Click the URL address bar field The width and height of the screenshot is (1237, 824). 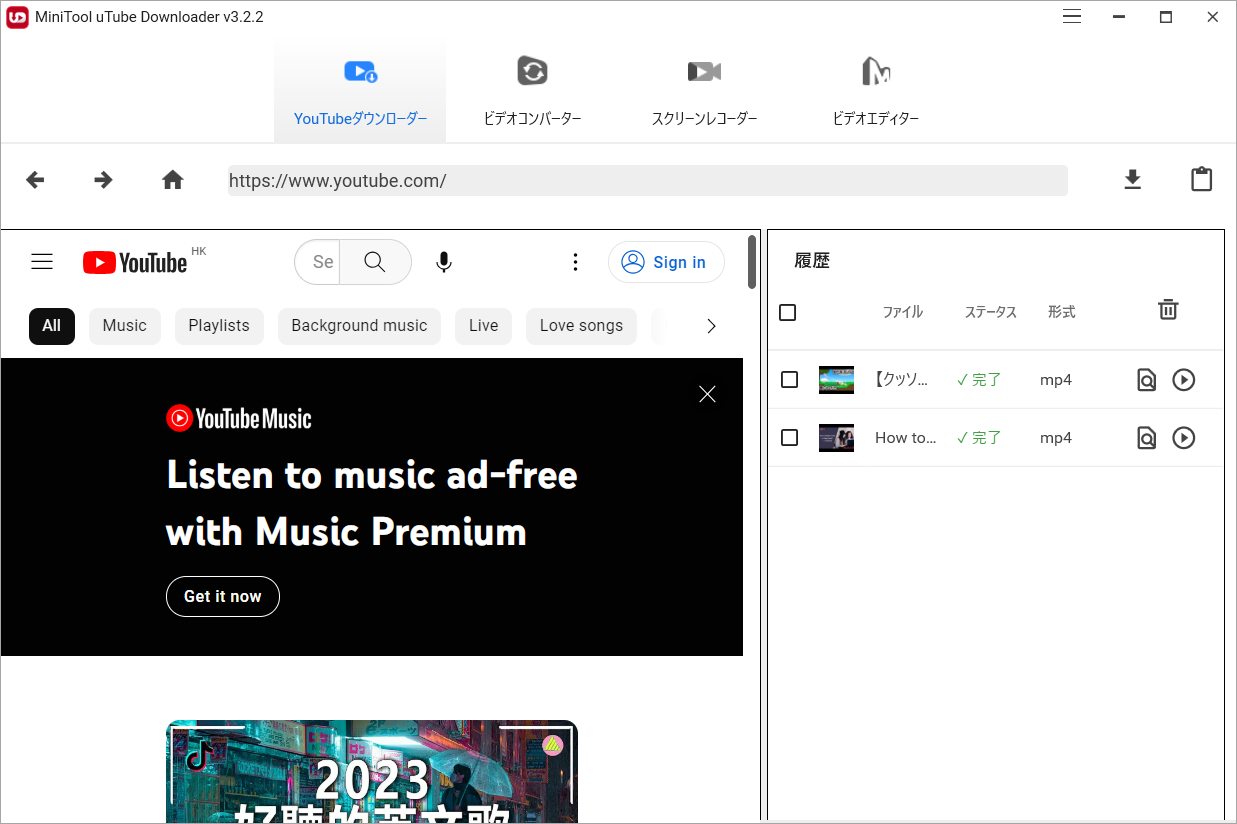(647, 181)
